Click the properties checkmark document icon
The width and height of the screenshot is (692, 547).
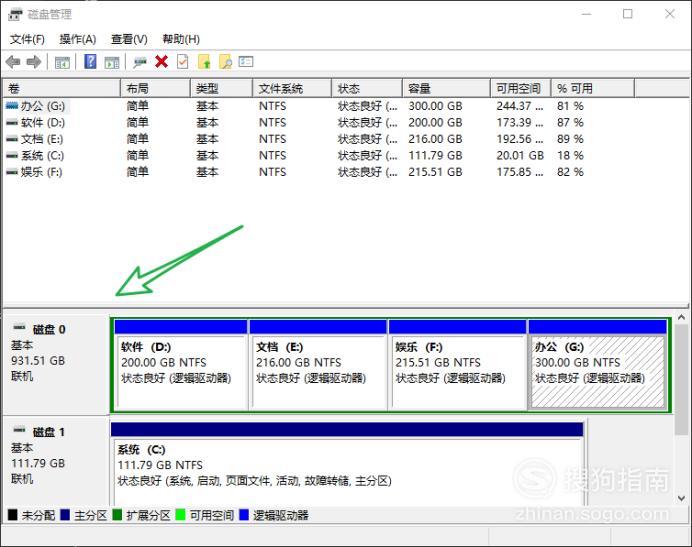(x=183, y=62)
